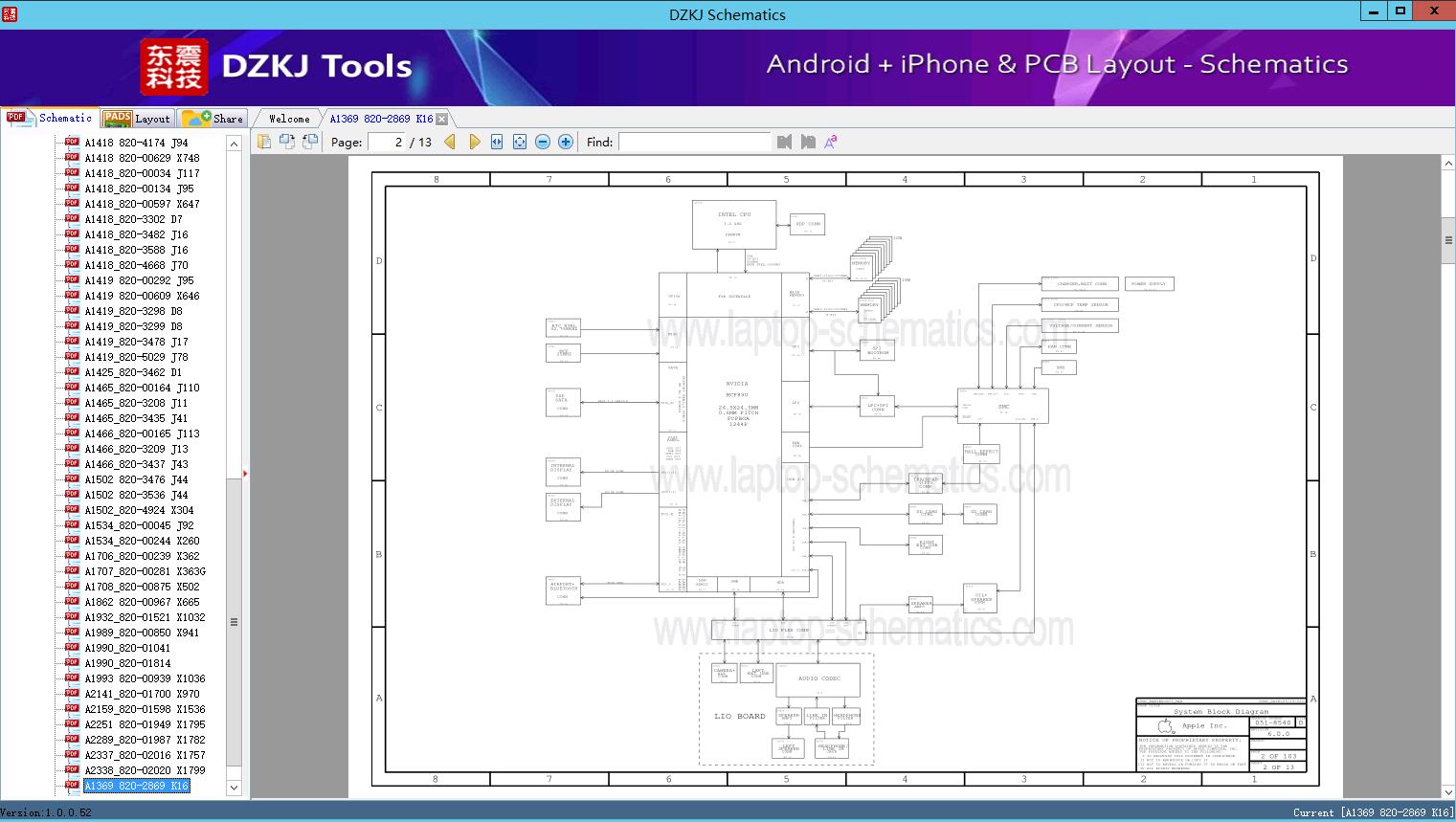Select A1707_820-00281 X363G in the tree
Viewport: 1456px width, 822px height.
[x=145, y=571]
